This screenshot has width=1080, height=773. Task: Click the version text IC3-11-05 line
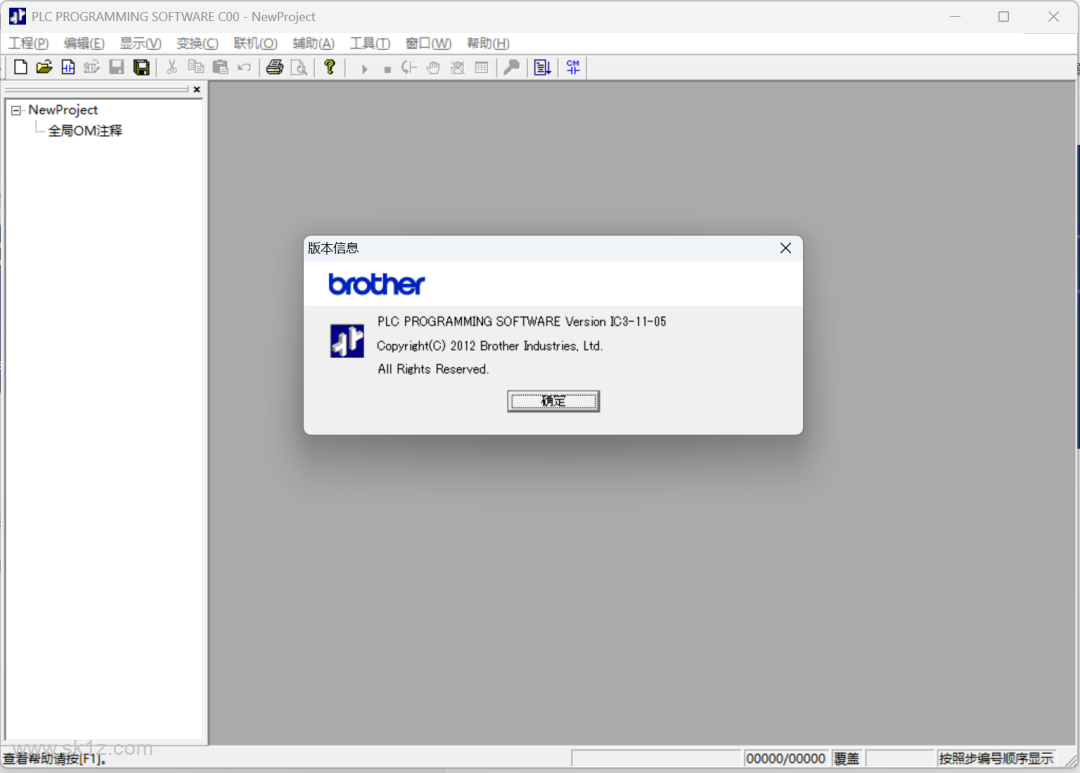[x=521, y=322]
